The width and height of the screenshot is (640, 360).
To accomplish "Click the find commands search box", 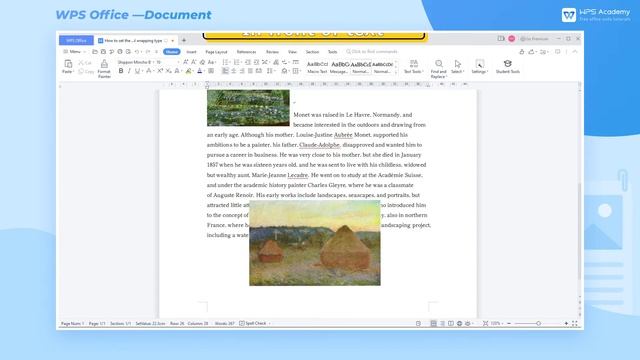I will point(372,52).
